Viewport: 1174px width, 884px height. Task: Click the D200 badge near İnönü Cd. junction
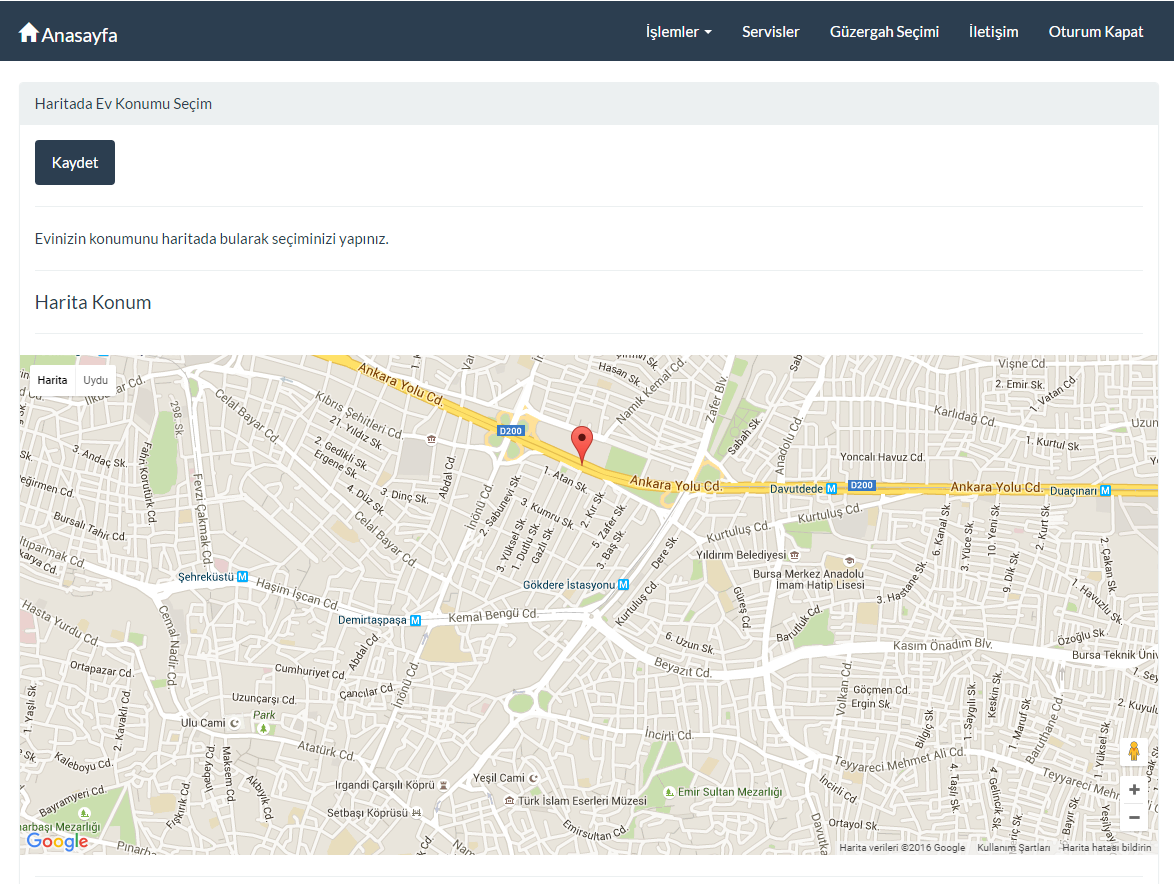511,430
